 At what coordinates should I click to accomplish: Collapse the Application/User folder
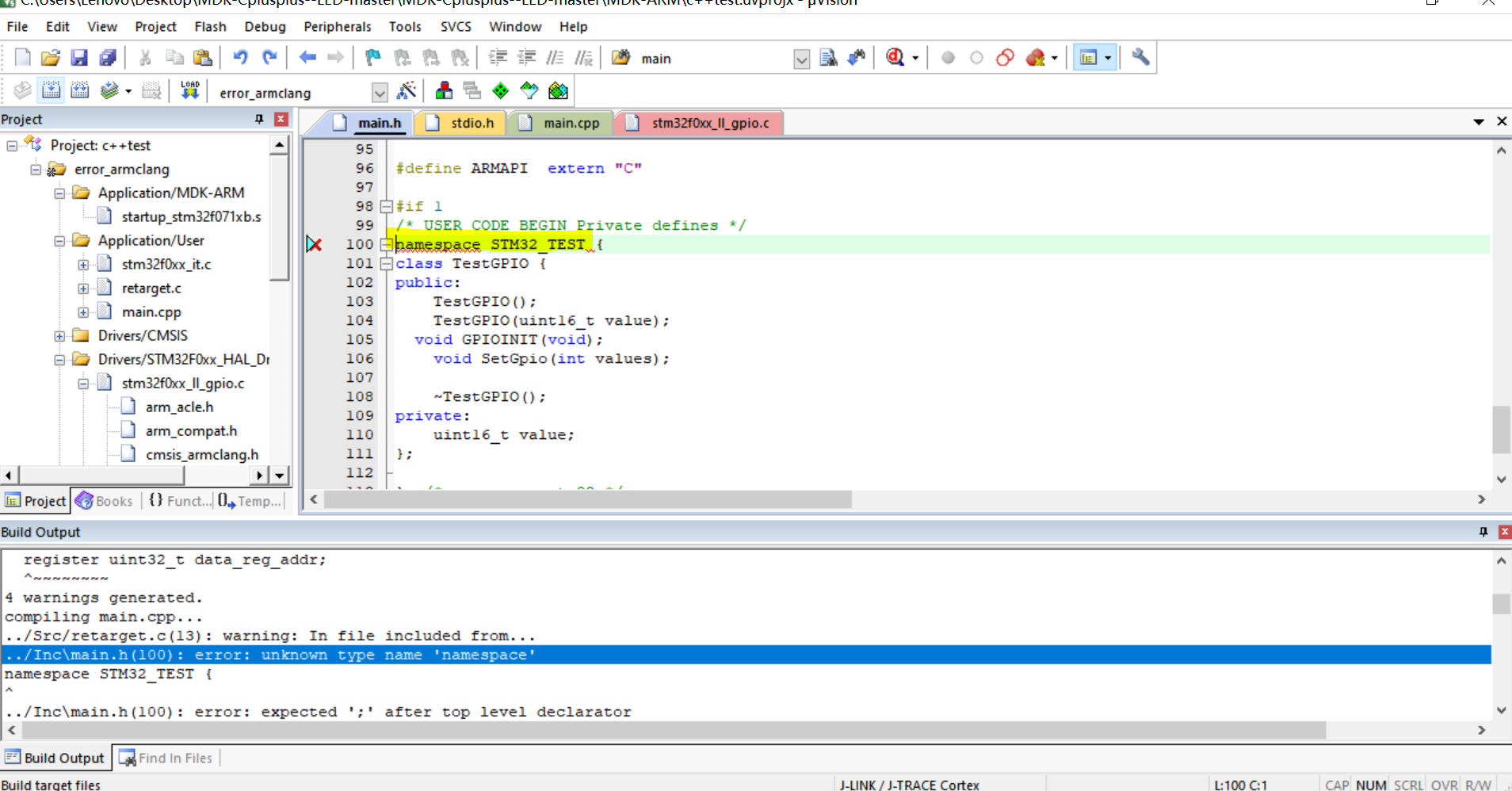tap(59, 240)
